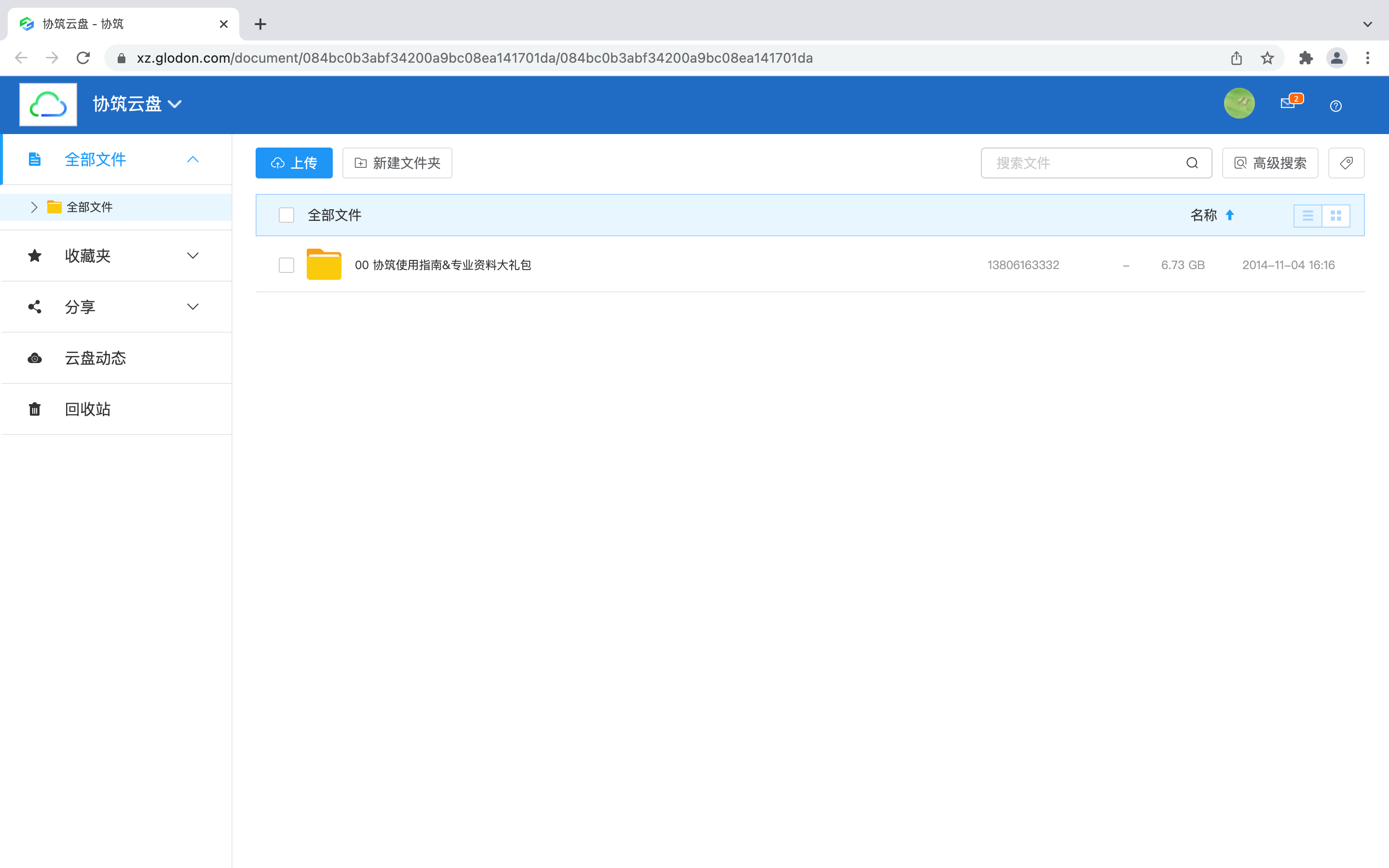The height and width of the screenshot is (868, 1389).
Task: Click the tag label icon button
Action: coord(1346,163)
